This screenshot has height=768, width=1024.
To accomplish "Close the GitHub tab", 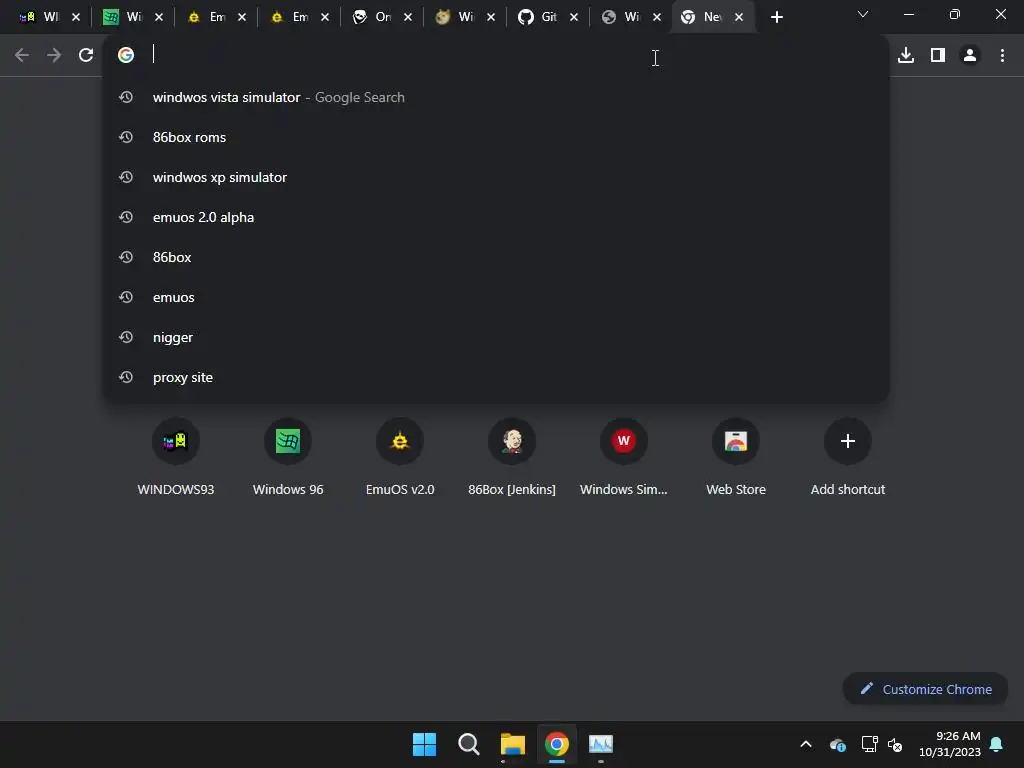I will 573,18.
